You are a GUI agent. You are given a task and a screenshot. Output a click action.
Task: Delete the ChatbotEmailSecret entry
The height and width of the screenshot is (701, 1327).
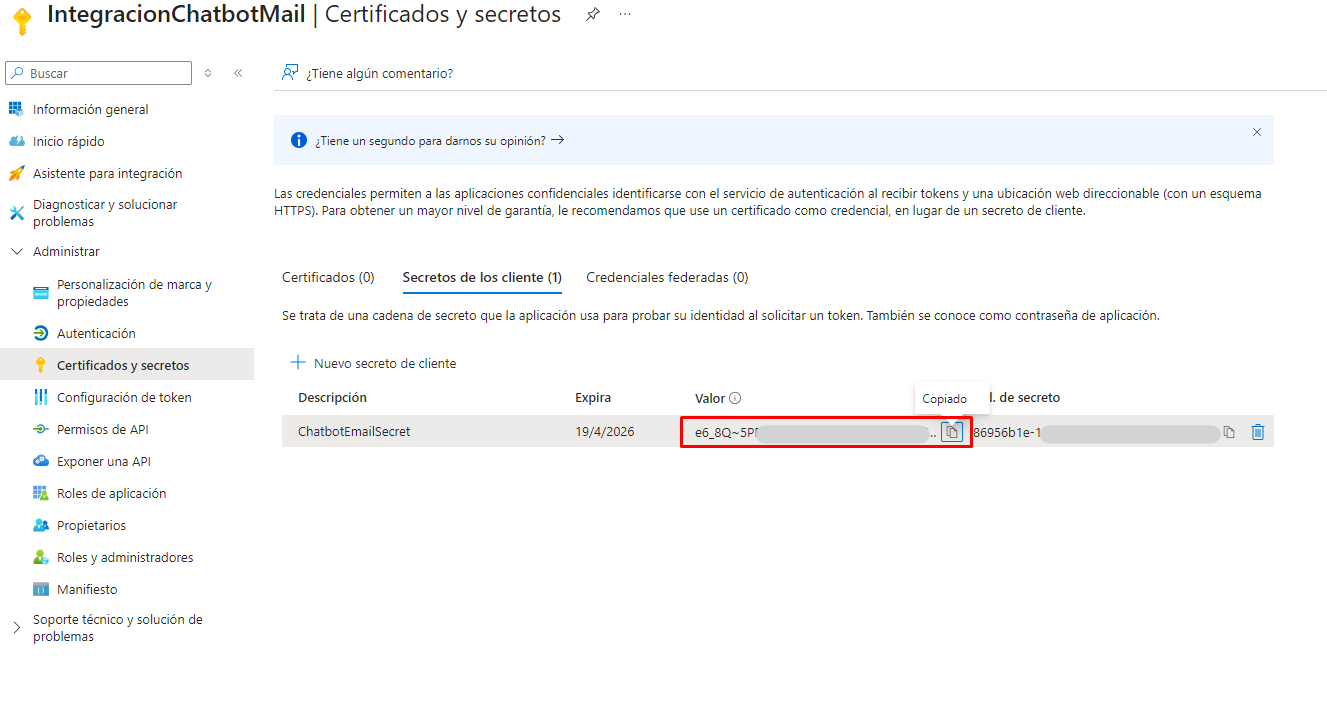1258,432
